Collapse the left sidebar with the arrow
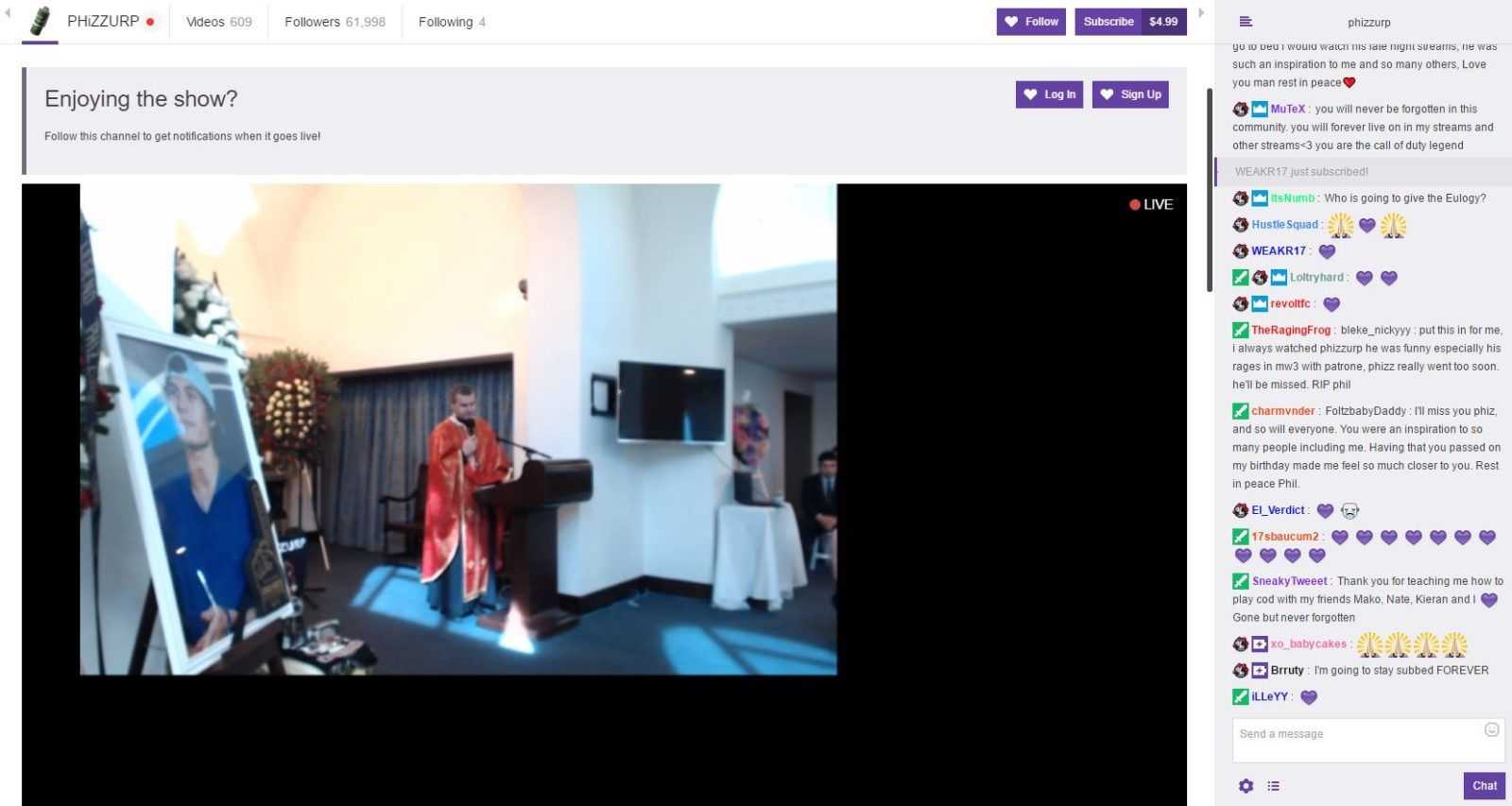Screen dimensions: 1512x806 pos(8,13)
